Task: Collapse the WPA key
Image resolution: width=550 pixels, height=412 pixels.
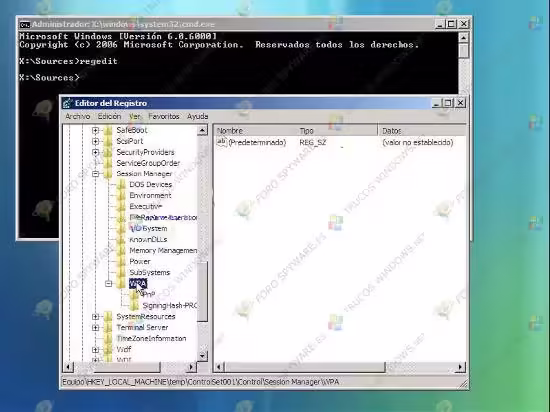Action: point(109,283)
